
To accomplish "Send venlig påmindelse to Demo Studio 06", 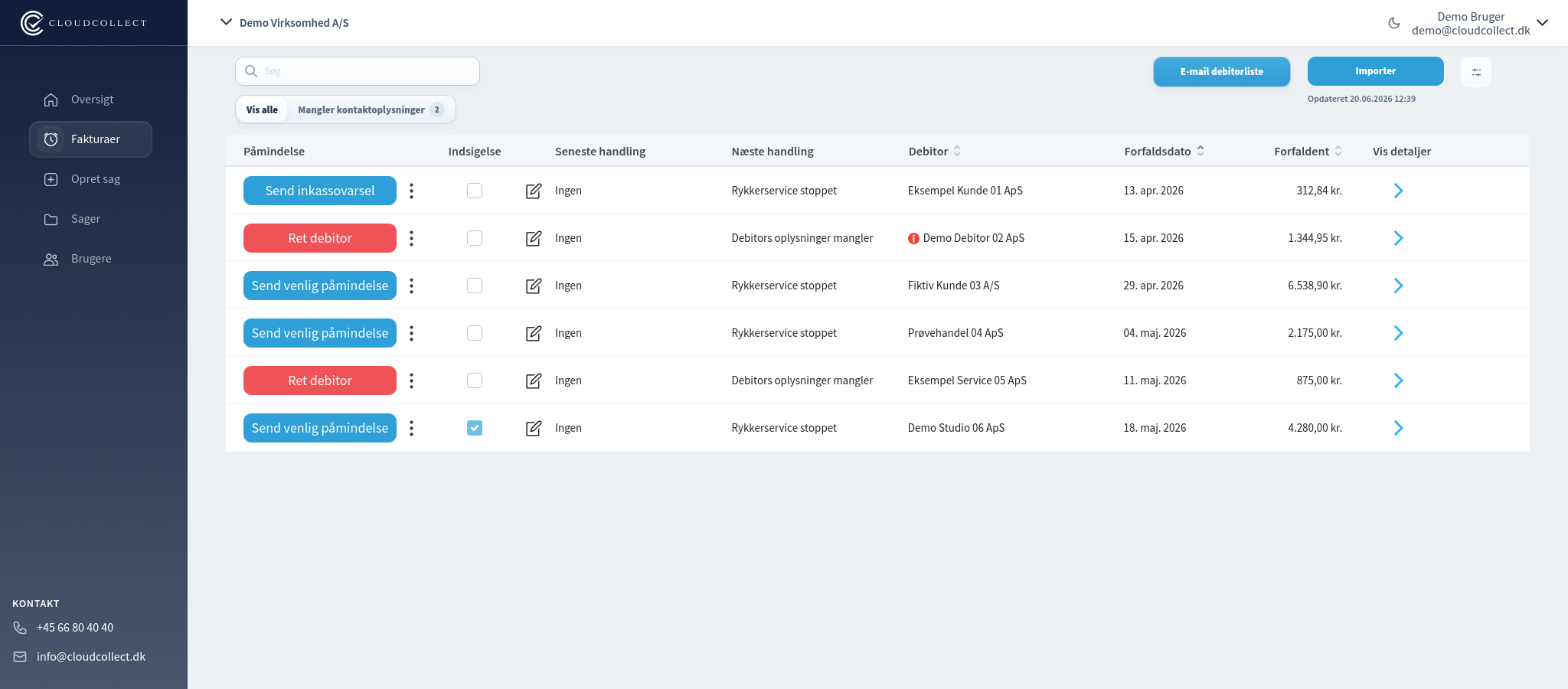I will 320,428.
